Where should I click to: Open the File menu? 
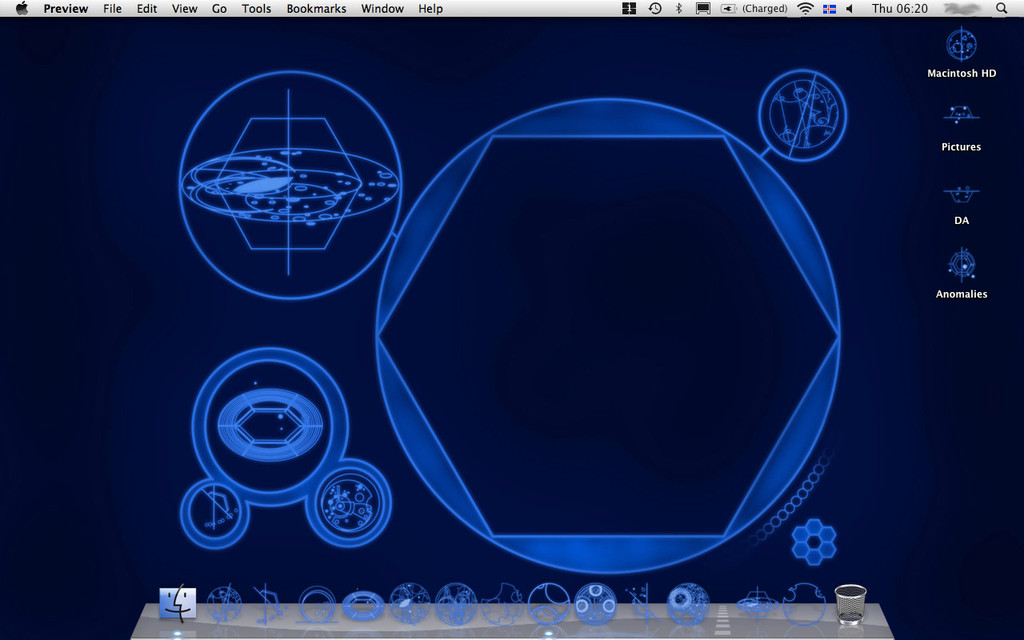(112, 8)
